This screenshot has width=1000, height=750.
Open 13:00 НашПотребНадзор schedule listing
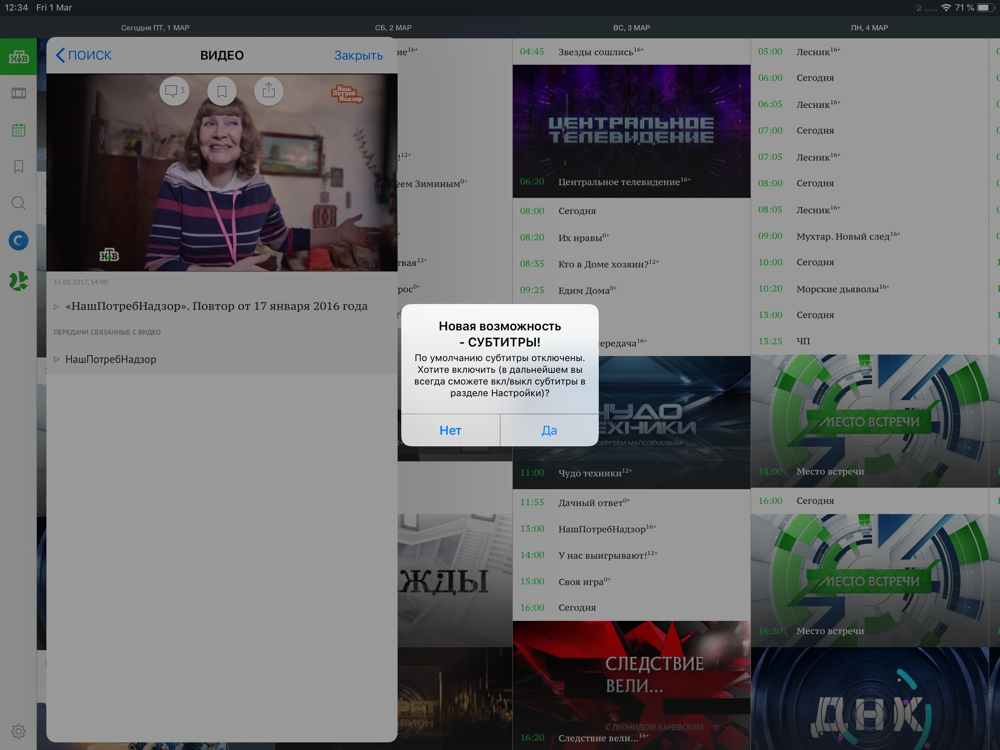click(x=631, y=529)
